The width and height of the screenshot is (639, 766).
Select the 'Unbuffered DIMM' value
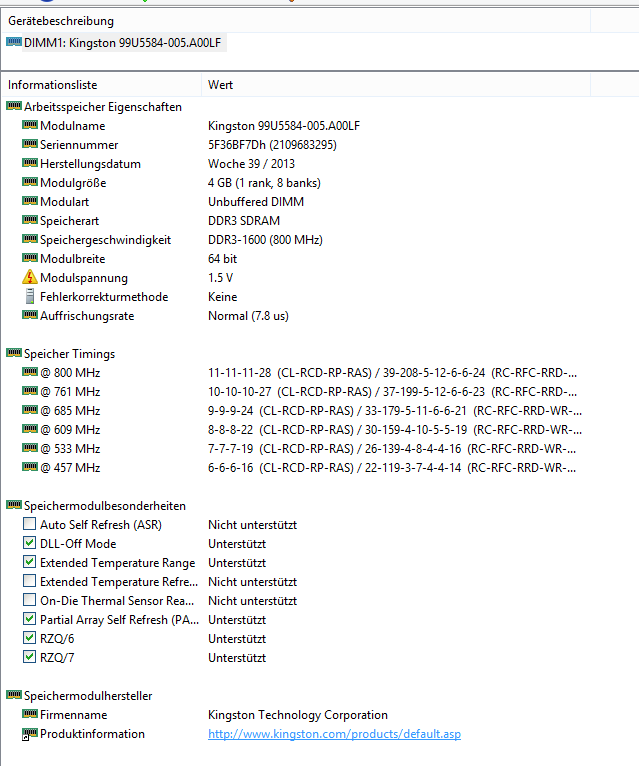pyautogui.click(x=256, y=202)
